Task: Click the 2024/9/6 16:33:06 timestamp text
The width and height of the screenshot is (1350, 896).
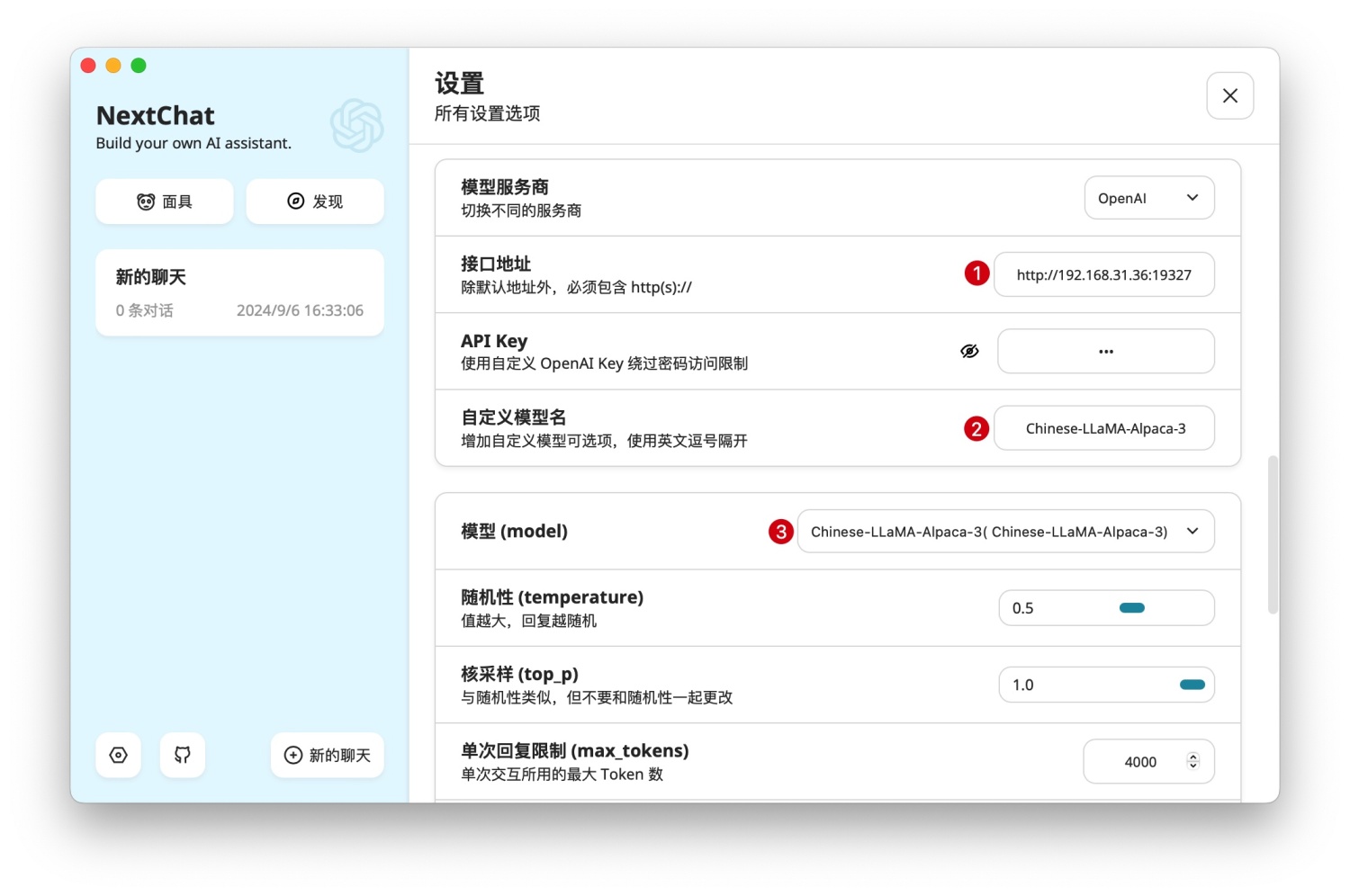Action: pyautogui.click(x=300, y=310)
